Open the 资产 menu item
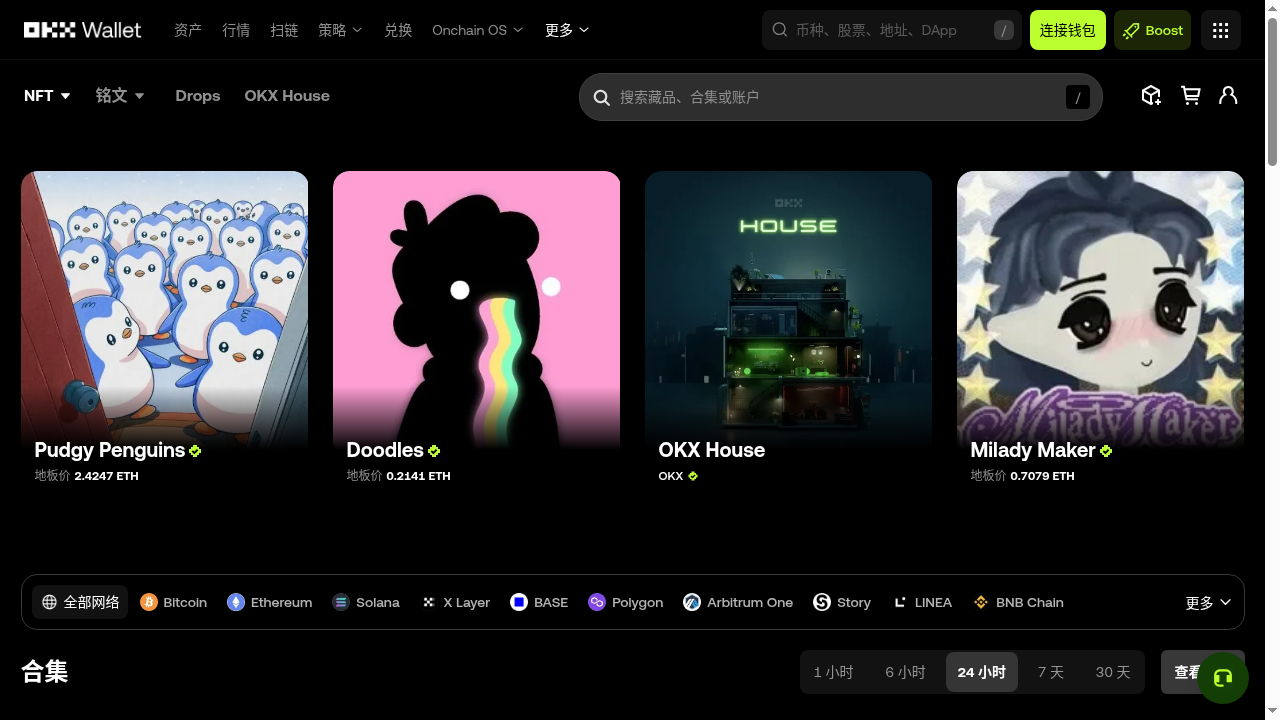 coord(188,30)
